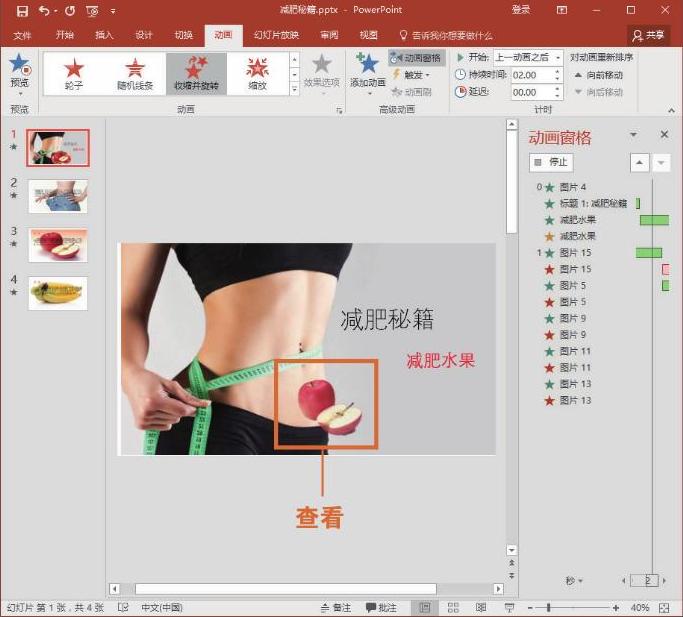The height and width of the screenshot is (617, 683).
Task: Start slideshow from beginning icon in title bar
Action: coord(92,11)
